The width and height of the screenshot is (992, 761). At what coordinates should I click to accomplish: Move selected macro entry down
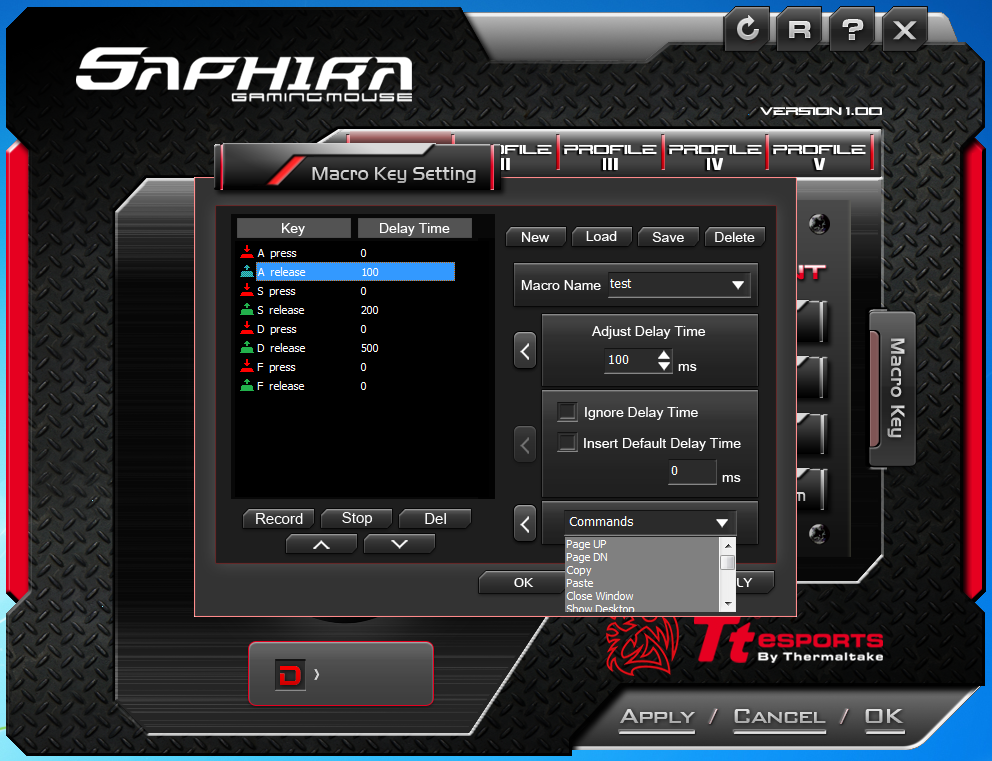[399, 544]
